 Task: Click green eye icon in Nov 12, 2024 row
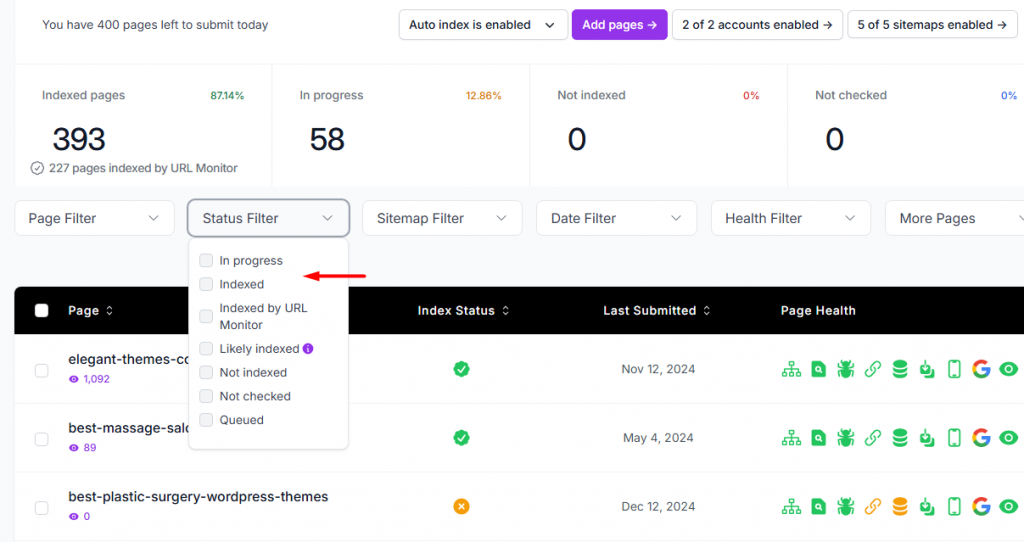[x=1008, y=370]
